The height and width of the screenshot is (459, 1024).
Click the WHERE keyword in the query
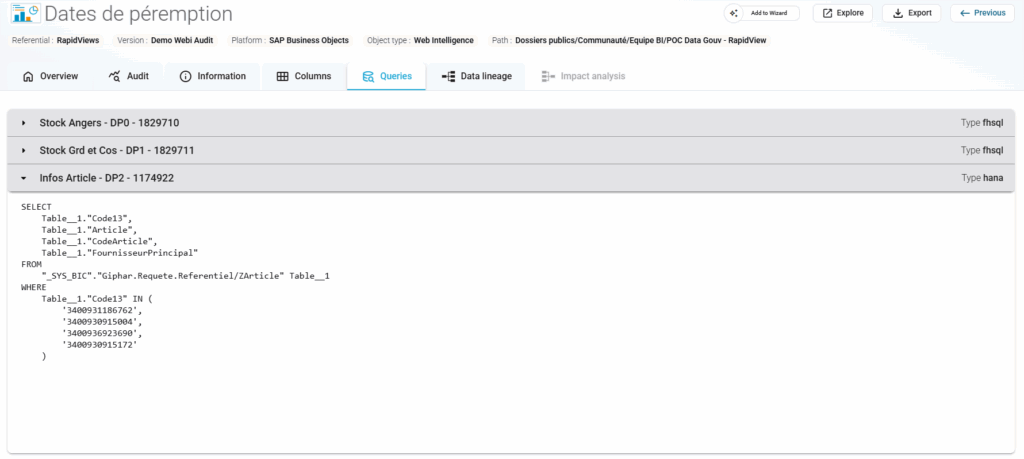tap(33, 287)
